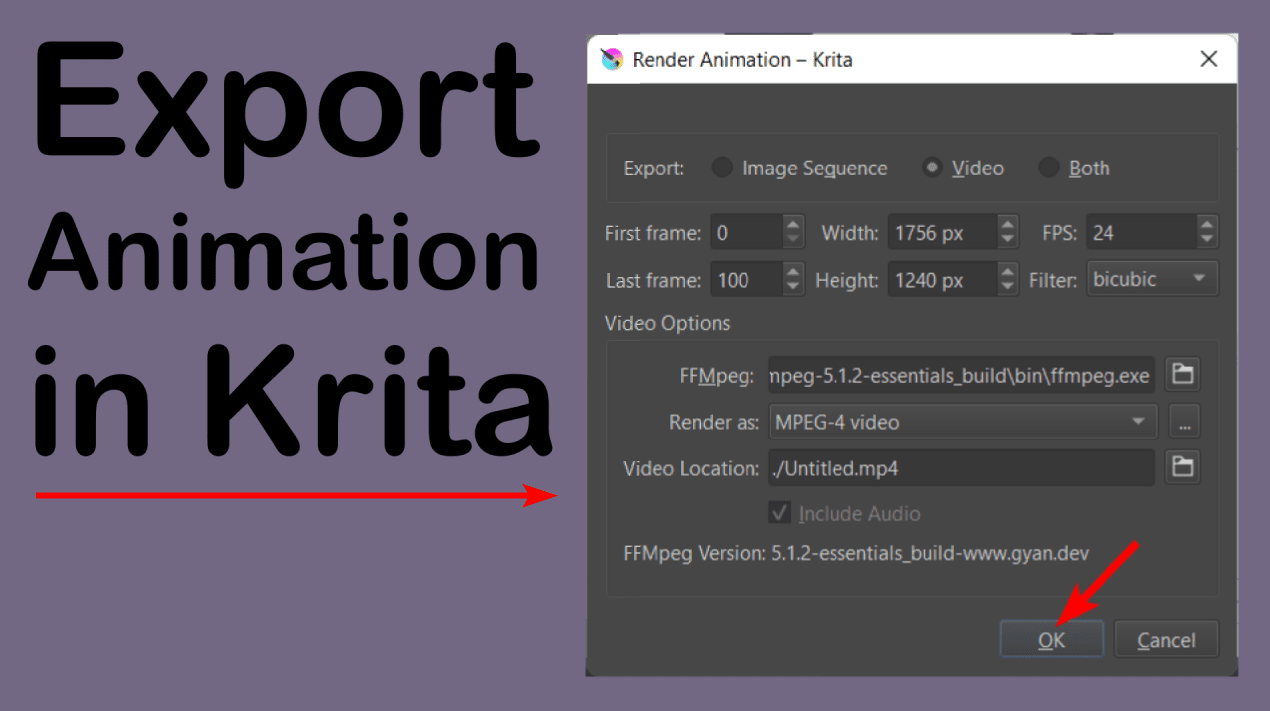
Task: Open file browser for FFMpeg path
Action: pyautogui.click(x=1183, y=374)
